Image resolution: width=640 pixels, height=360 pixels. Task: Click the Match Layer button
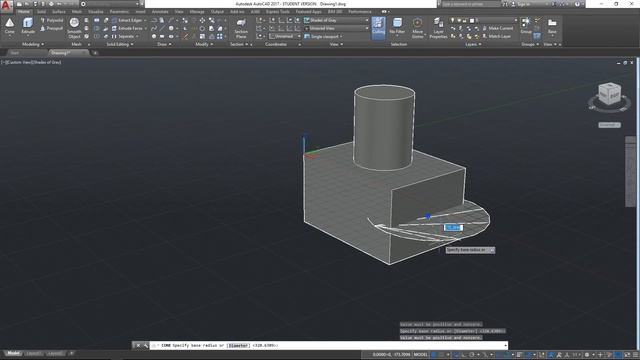click(x=496, y=36)
